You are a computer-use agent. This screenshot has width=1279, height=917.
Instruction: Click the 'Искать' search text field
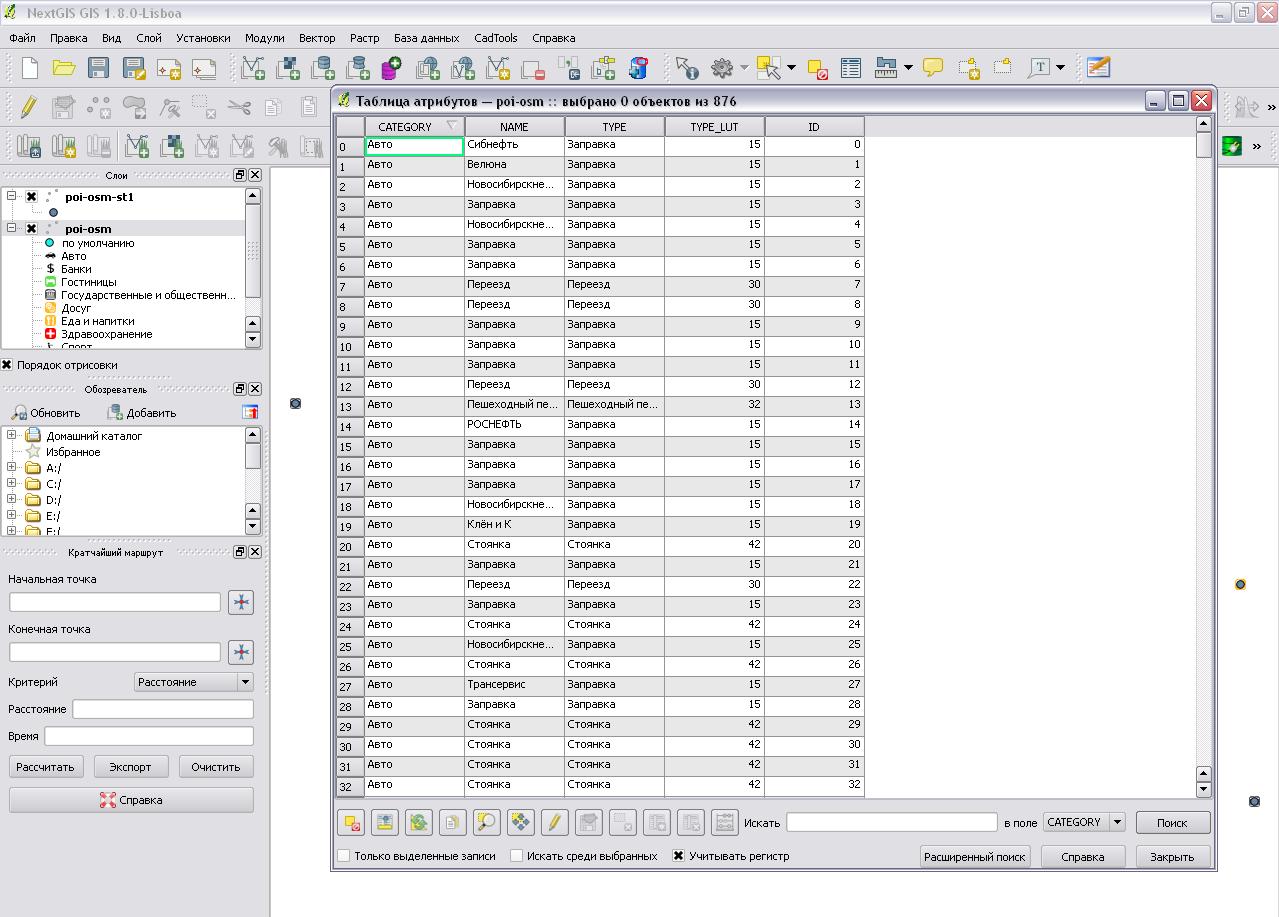(891, 822)
